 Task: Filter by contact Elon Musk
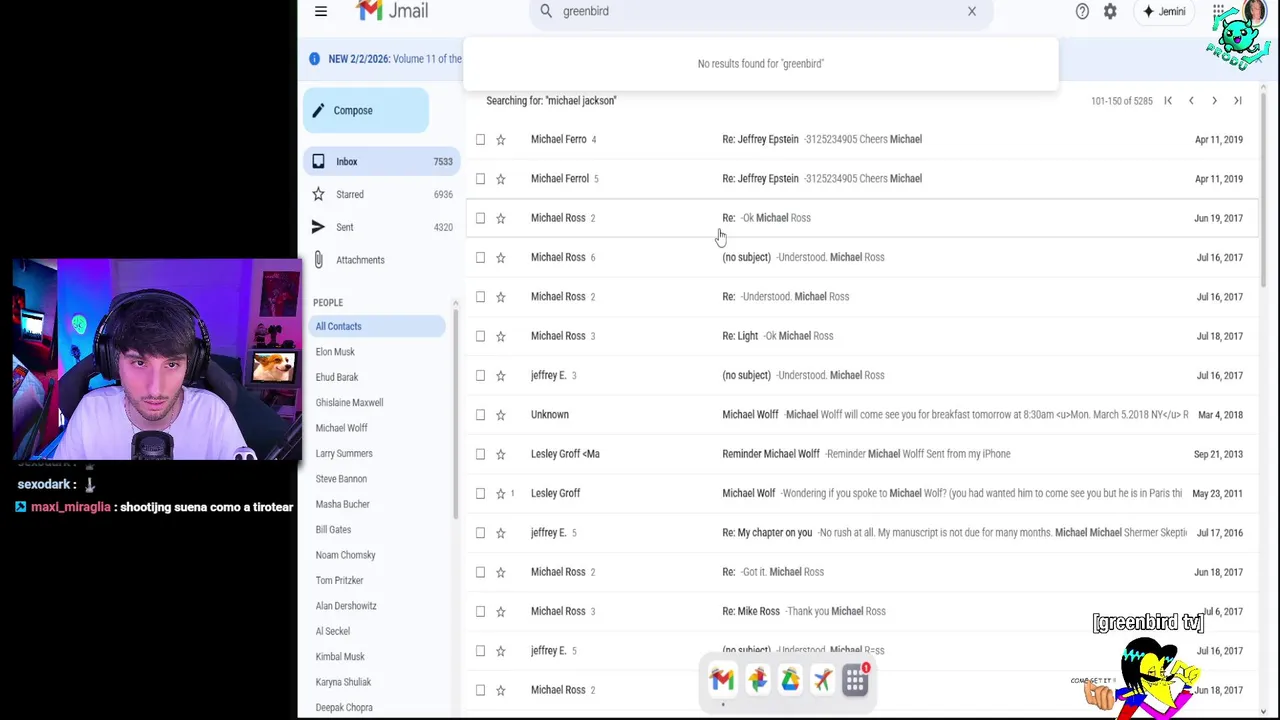point(335,352)
